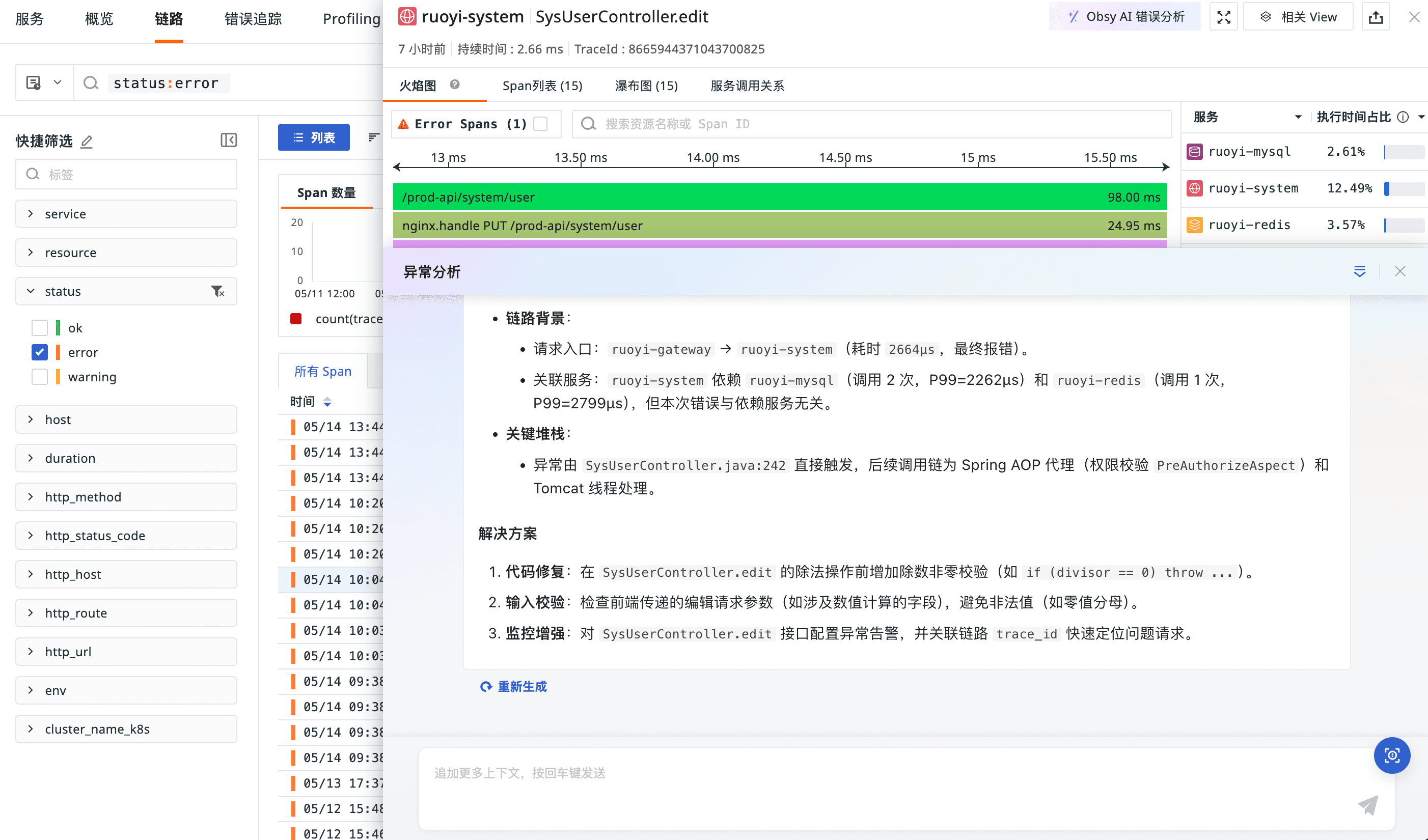Select the 所有 Span tab

pos(322,371)
